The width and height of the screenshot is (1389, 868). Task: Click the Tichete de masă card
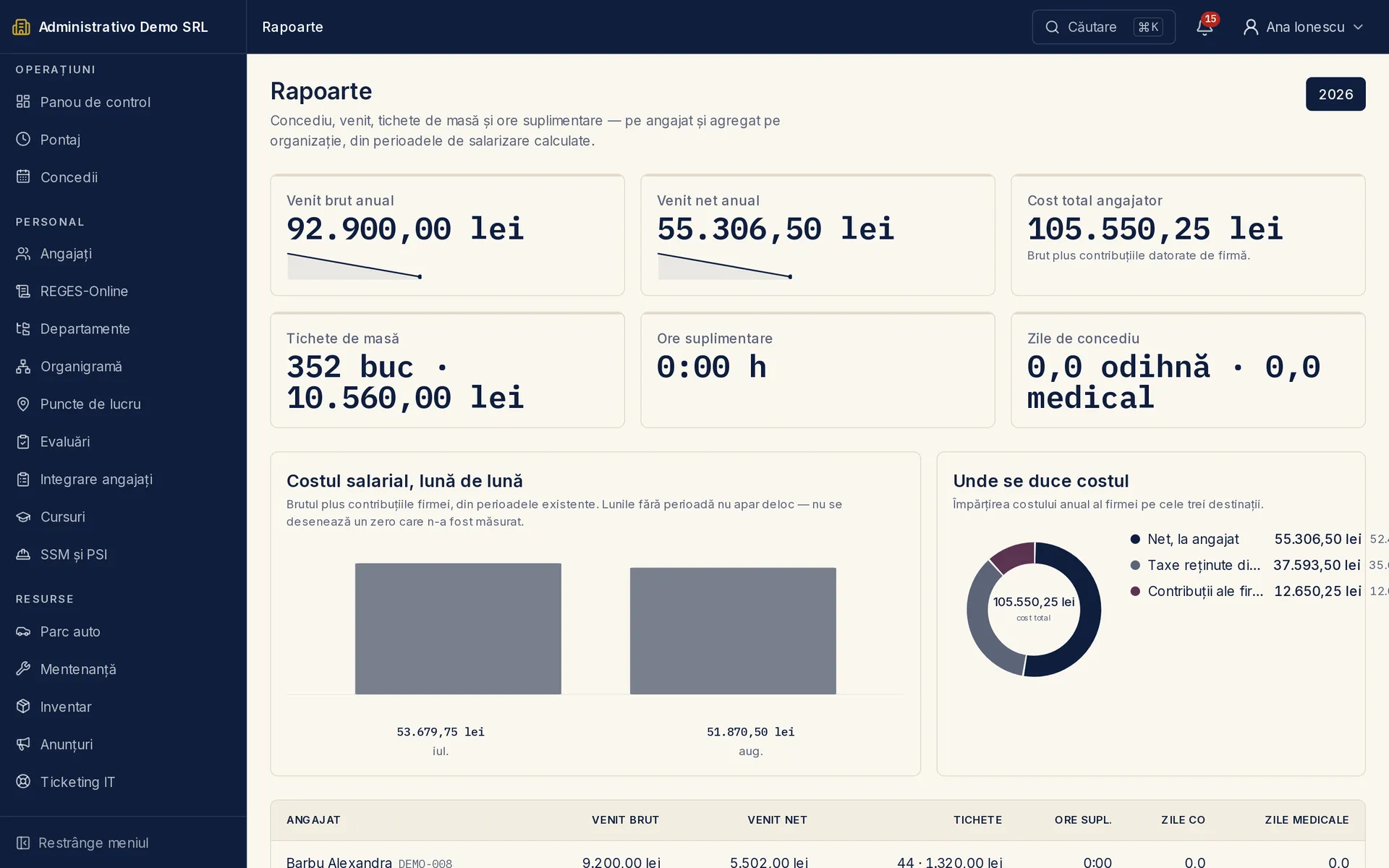[x=447, y=370]
